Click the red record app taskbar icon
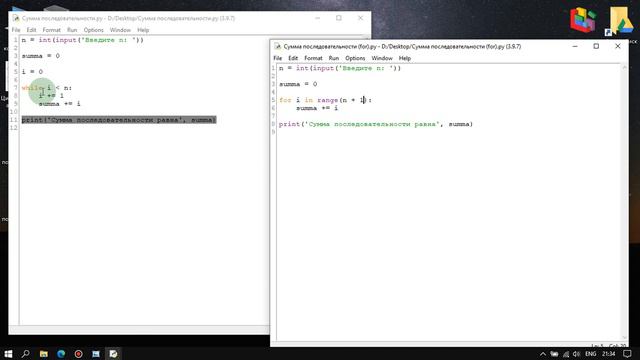Screen dimensions: 640x360 pyautogui.click(x=78, y=353)
